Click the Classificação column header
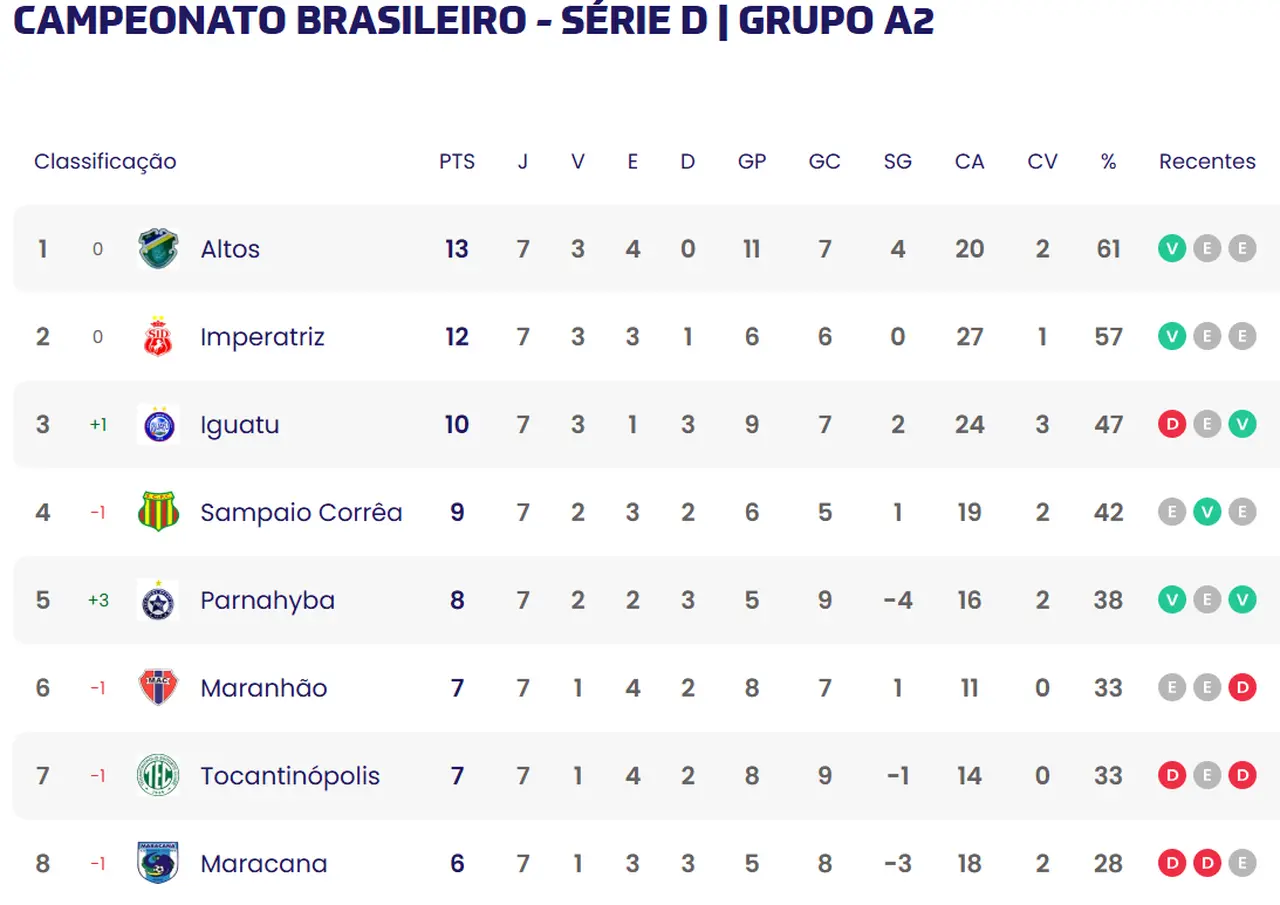Screen dimensions: 1280x905 (105, 162)
